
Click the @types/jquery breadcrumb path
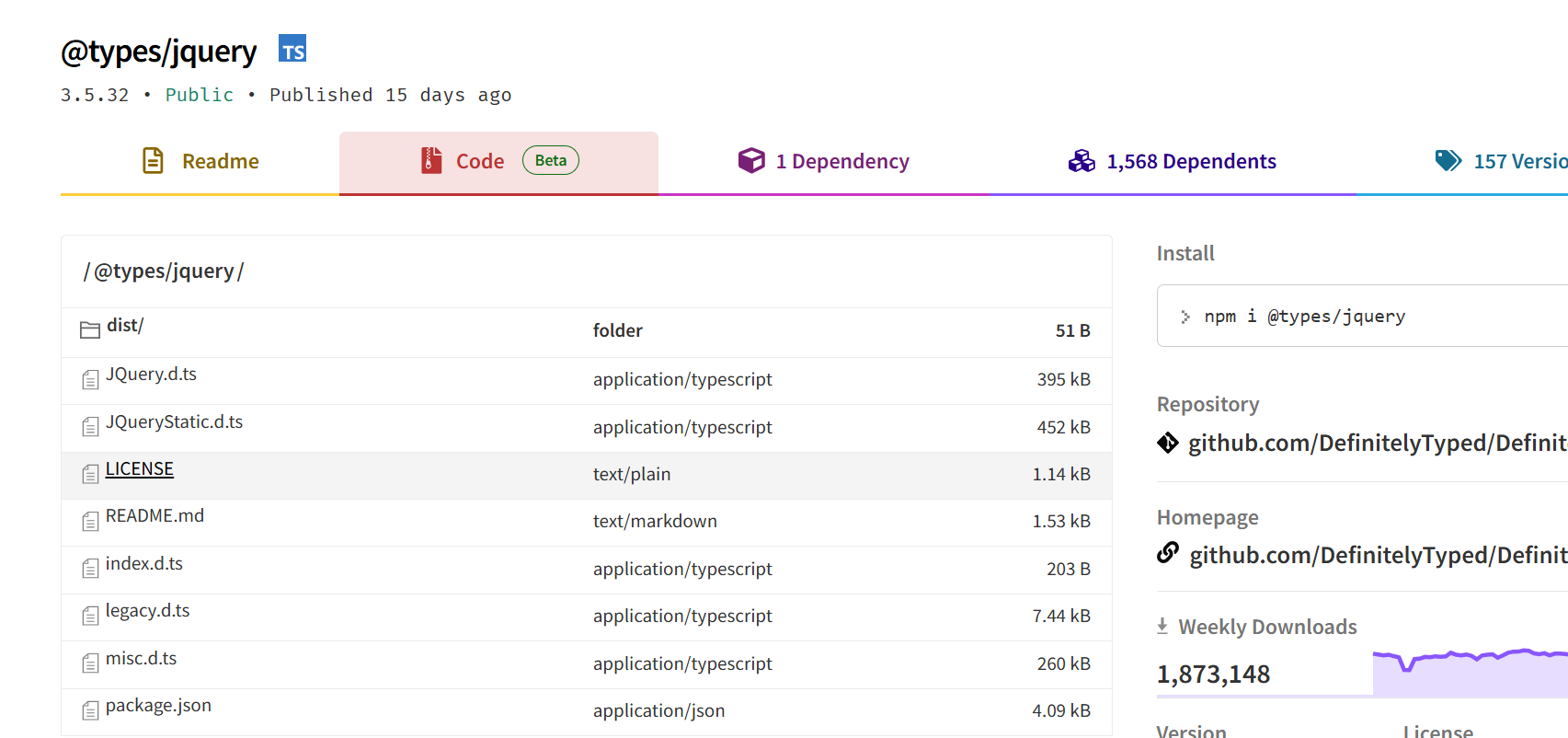164,271
